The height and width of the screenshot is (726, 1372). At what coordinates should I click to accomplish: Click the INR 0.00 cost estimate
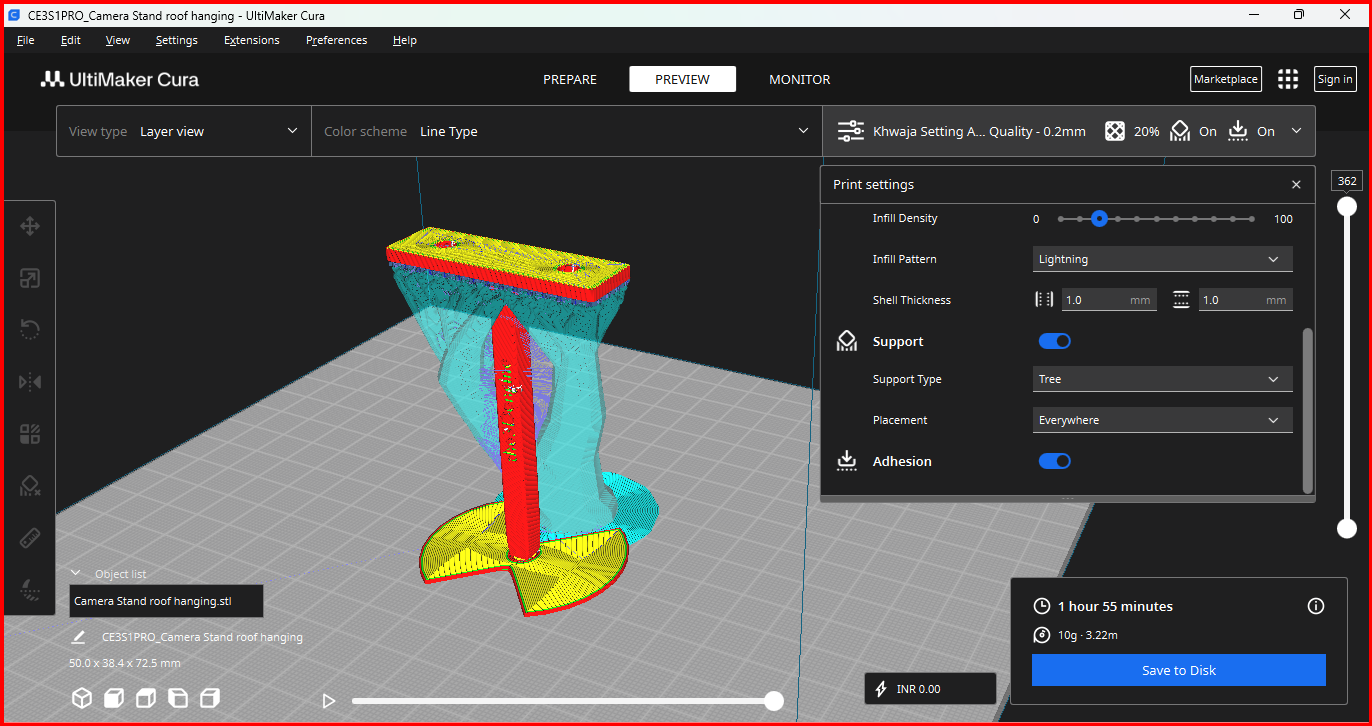(930, 688)
